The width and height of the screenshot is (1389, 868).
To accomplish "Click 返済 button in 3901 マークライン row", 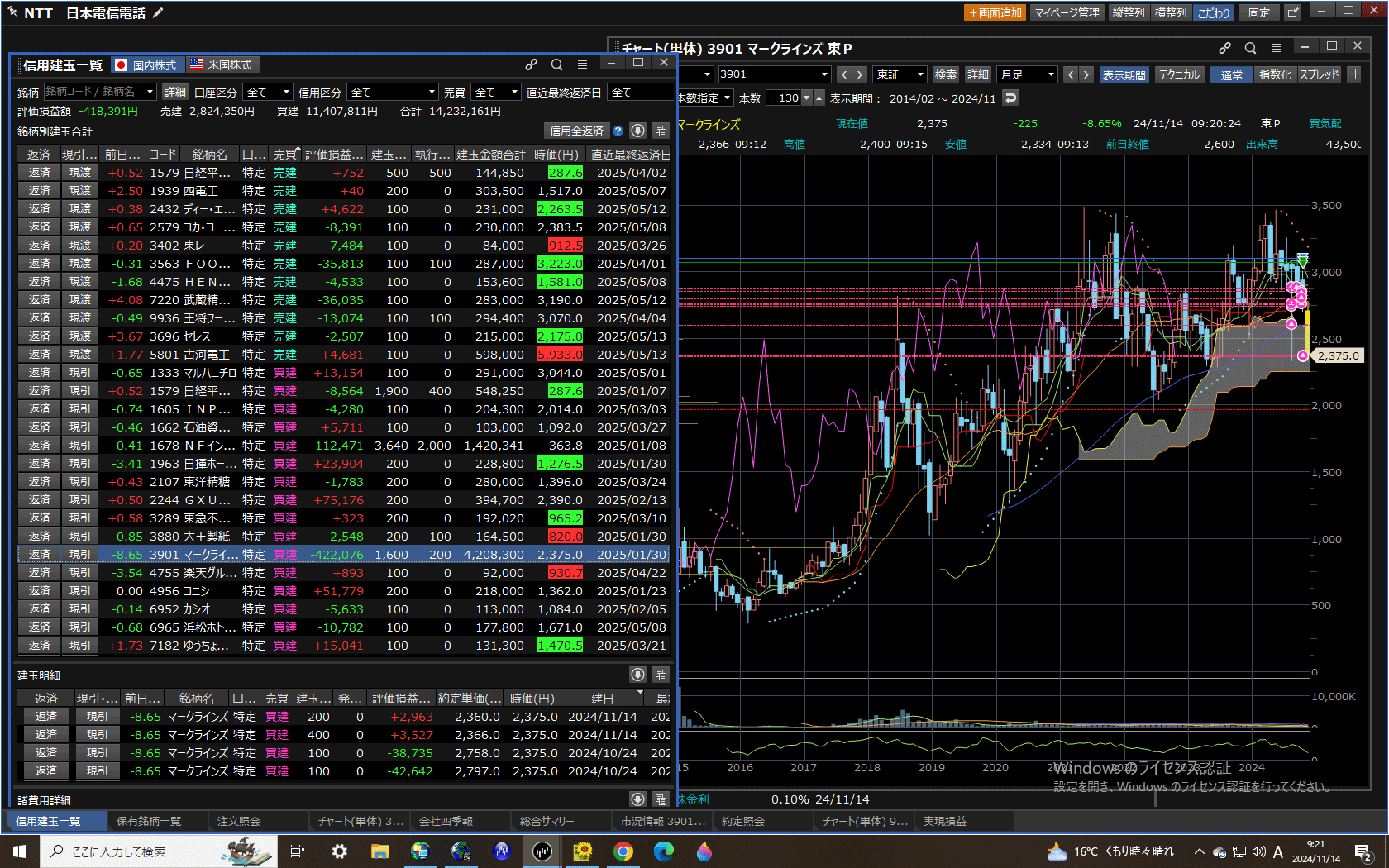I will point(40,554).
